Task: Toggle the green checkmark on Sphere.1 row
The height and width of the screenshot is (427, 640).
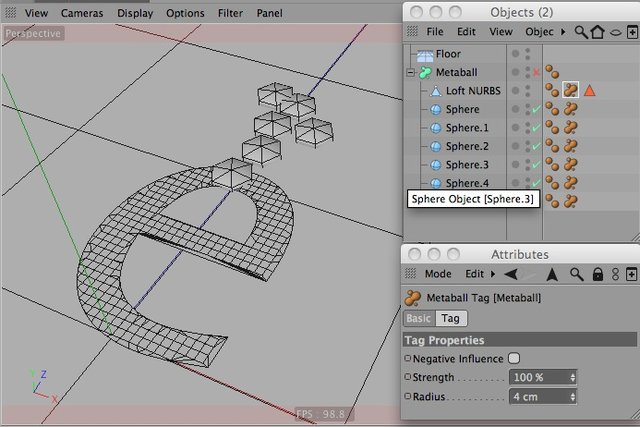Action: pyautogui.click(x=536, y=128)
